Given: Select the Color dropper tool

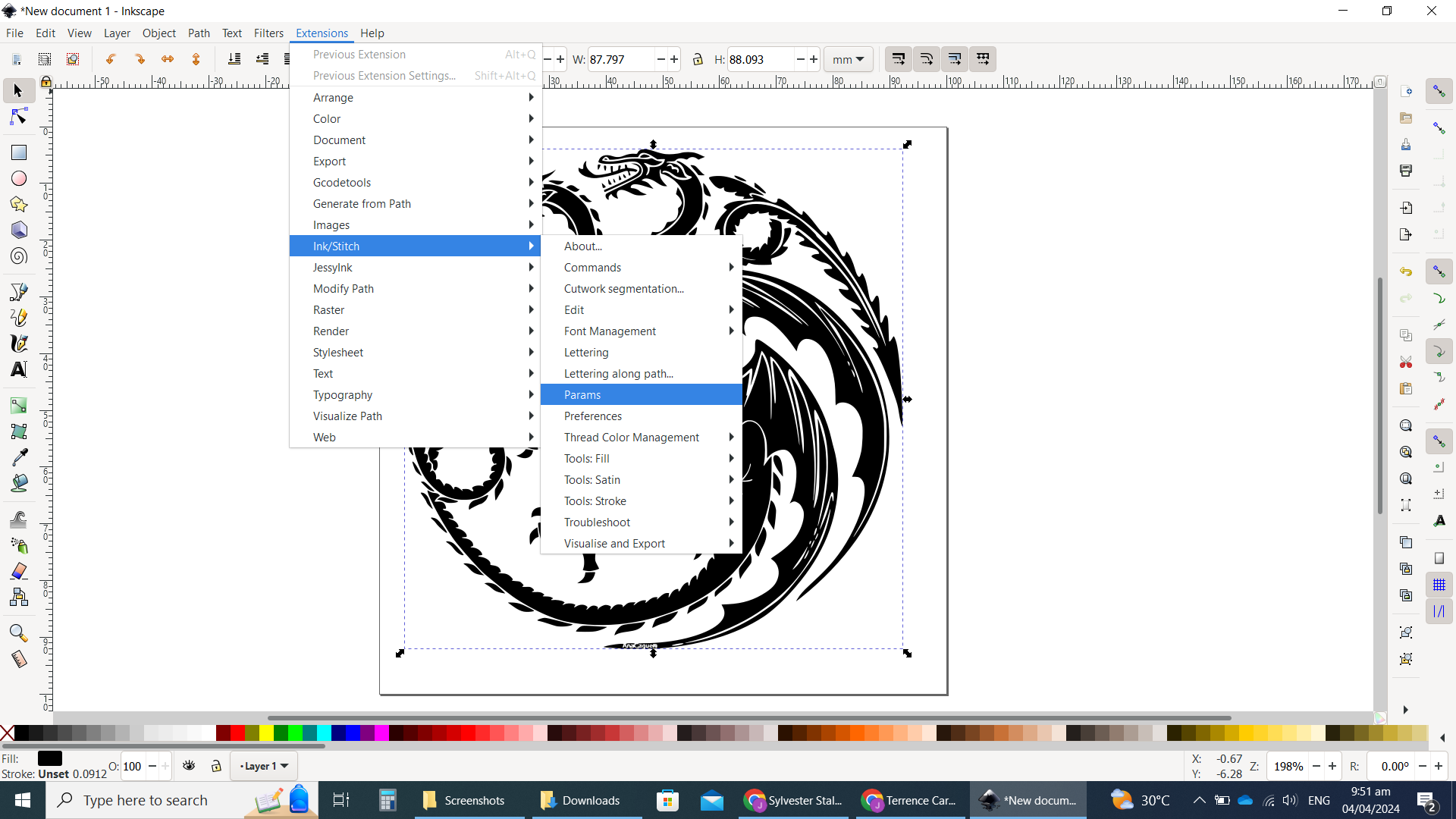Looking at the screenshot, I should tap(18, 457).
